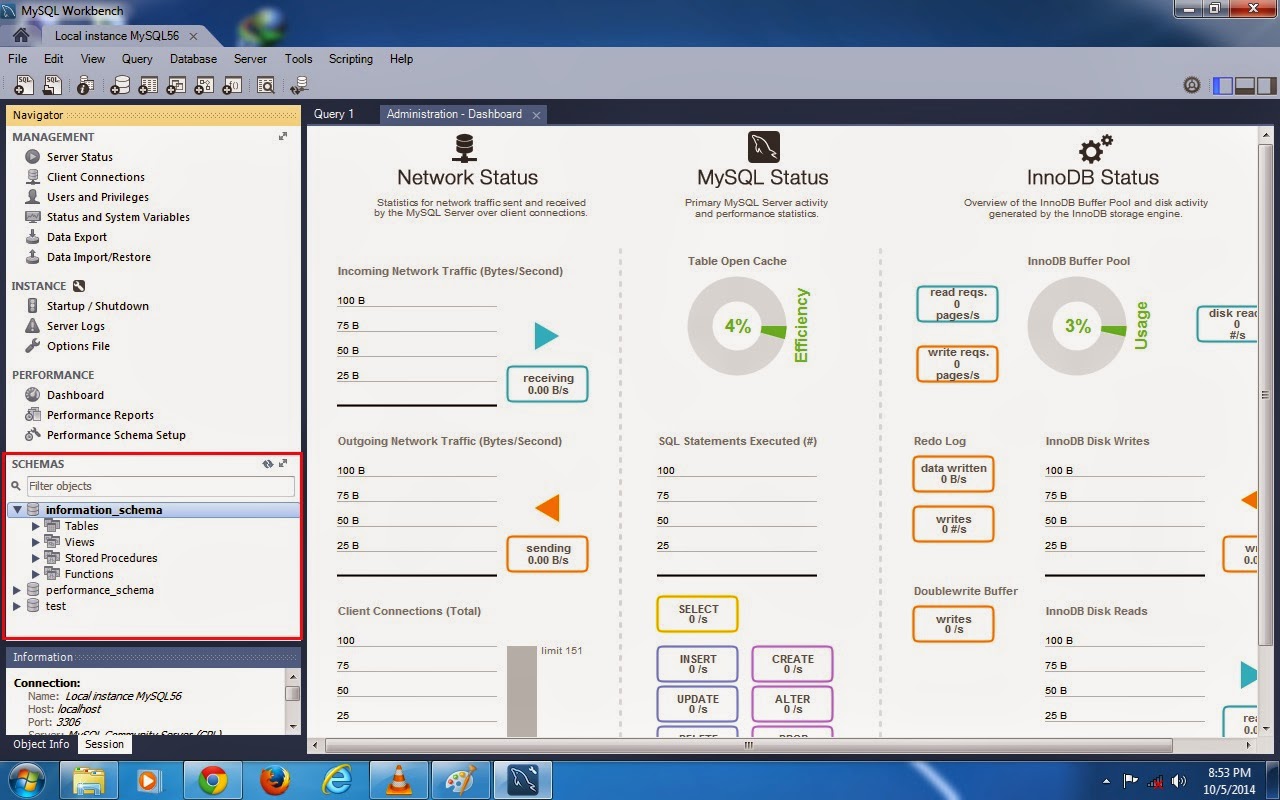Open Status and System Variables
The width and height of the screenshot is (1280, 800).
tap(118, 217)
